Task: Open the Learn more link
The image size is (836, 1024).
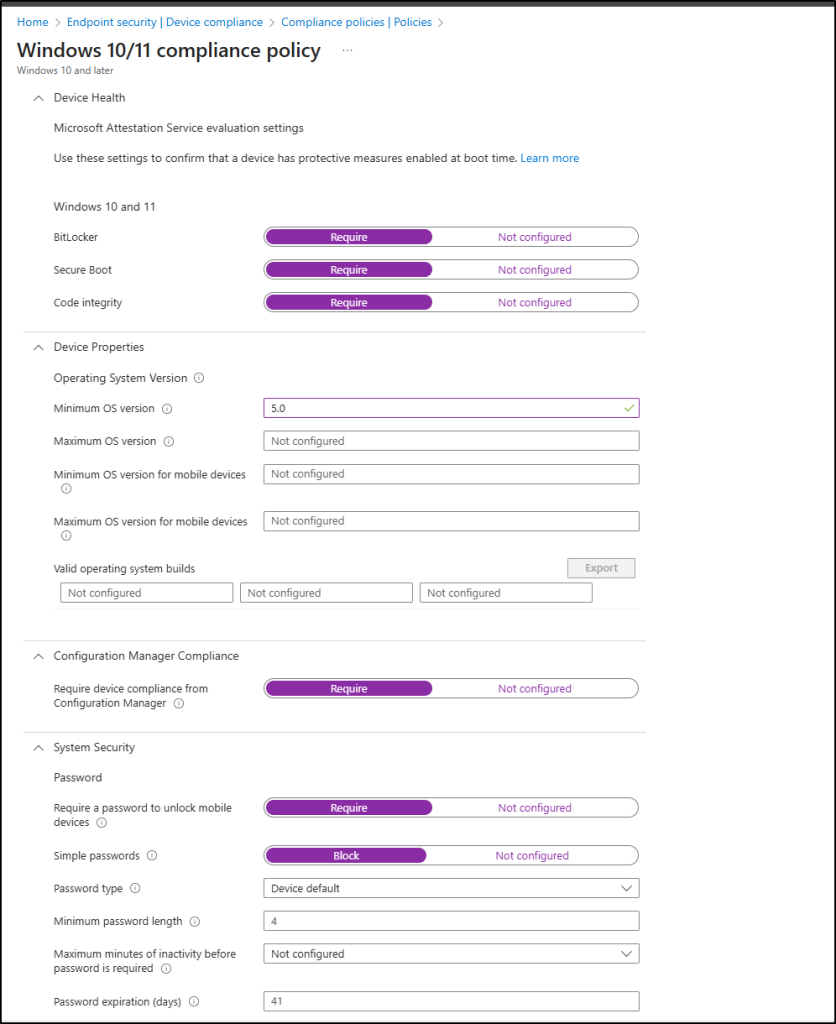Action: pos(549,158)
